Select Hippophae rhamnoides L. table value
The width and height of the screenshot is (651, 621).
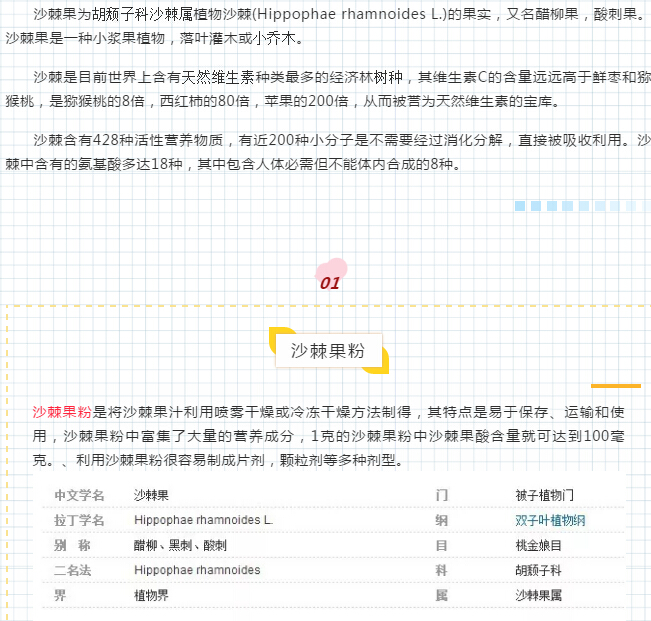click(203, 520)
